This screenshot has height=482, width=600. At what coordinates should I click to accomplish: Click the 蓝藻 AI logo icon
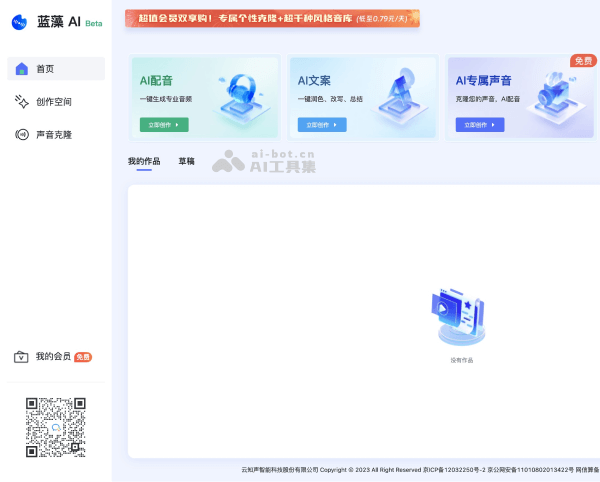(x=19, y=22)
